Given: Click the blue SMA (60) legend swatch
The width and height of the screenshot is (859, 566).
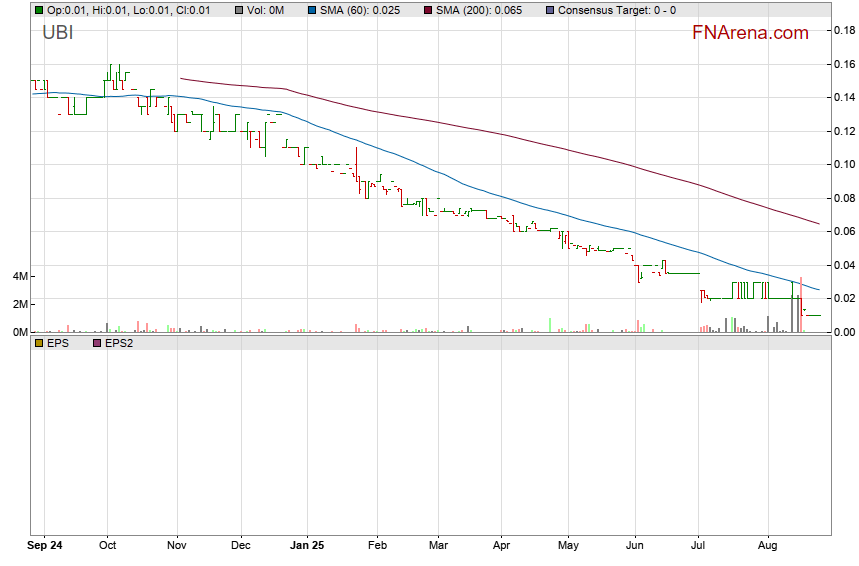Looking at the screenshot, I should coord(312,10).
